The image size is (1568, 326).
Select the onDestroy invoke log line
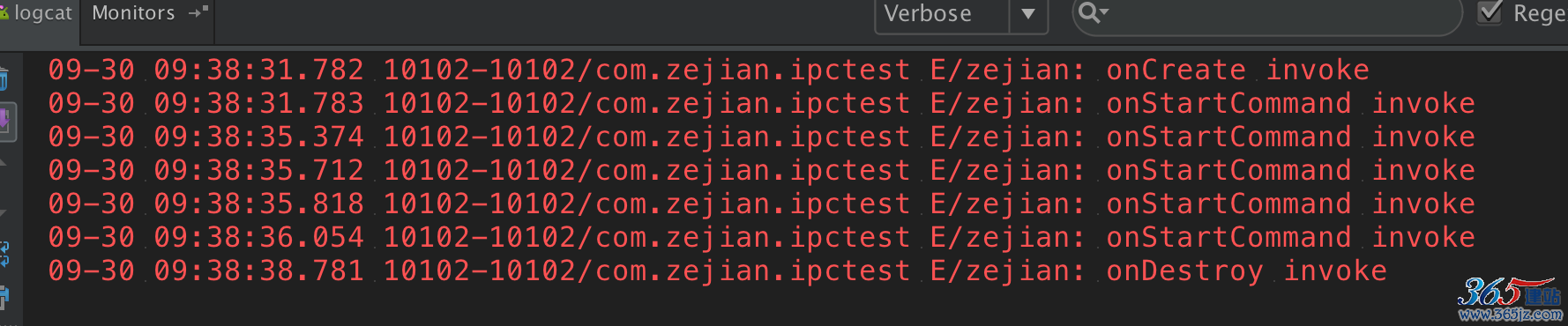(718, 270)
